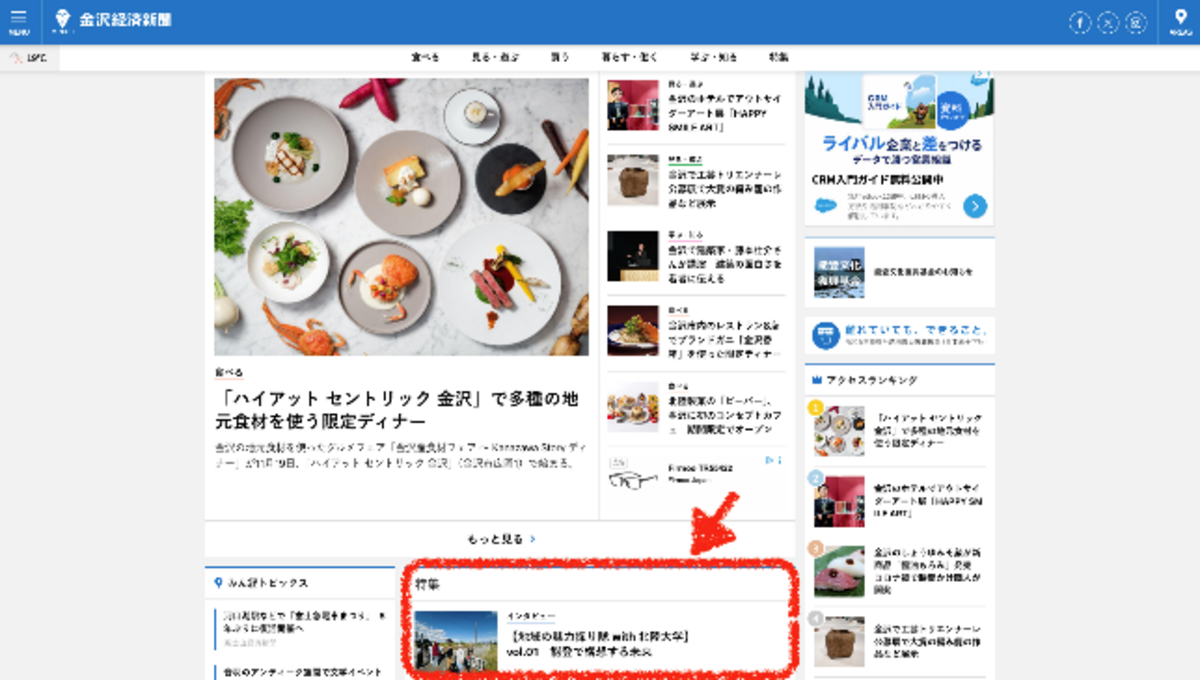Image resolution: width=1200 pixels, height=680 pixels.
Task: Open rank 1 article in アクセスランキング
Action: click(900, 430)
